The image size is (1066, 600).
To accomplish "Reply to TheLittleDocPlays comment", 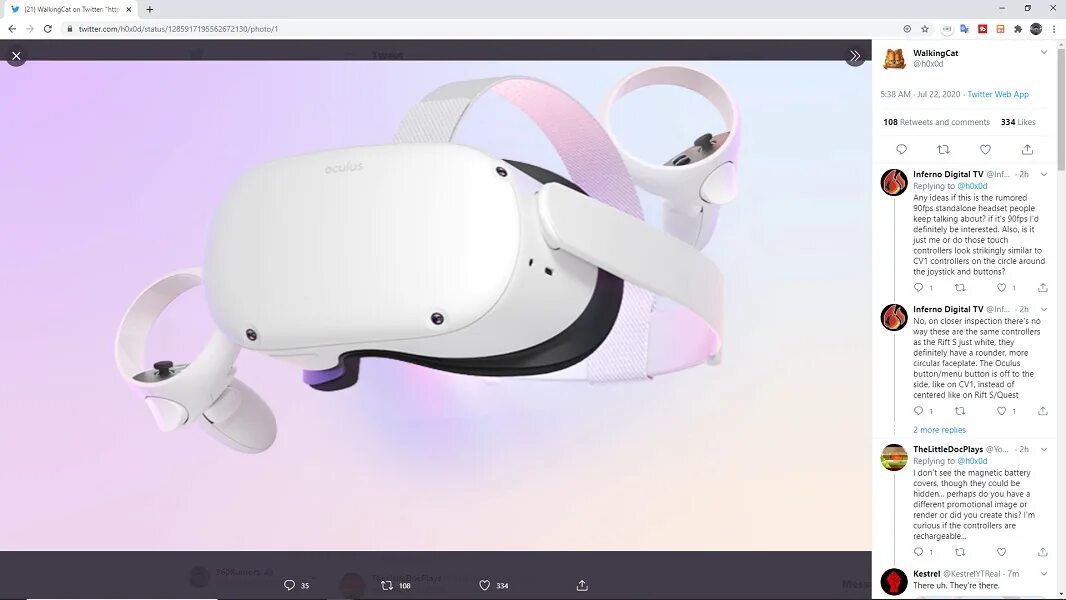I will tap(918, 552).
